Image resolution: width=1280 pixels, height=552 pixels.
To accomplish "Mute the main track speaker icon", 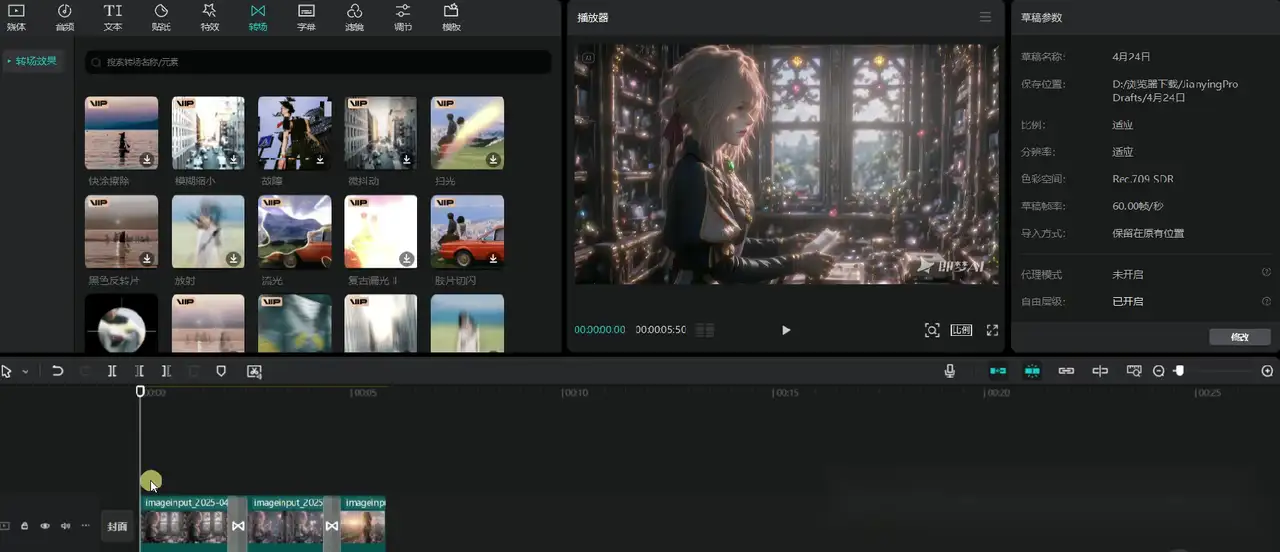I will click(65, 526).
